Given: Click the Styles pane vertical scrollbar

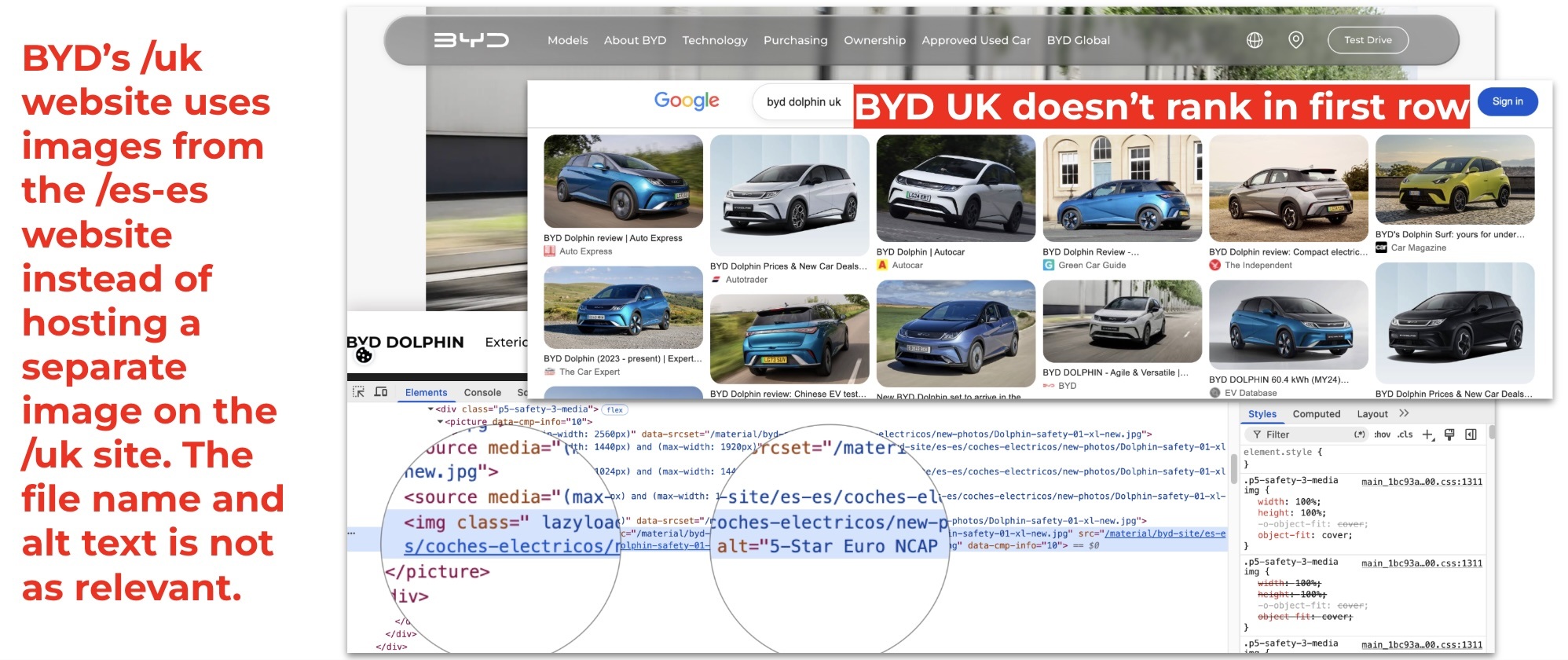Looking at the screenshot, I should (1491, 433).
